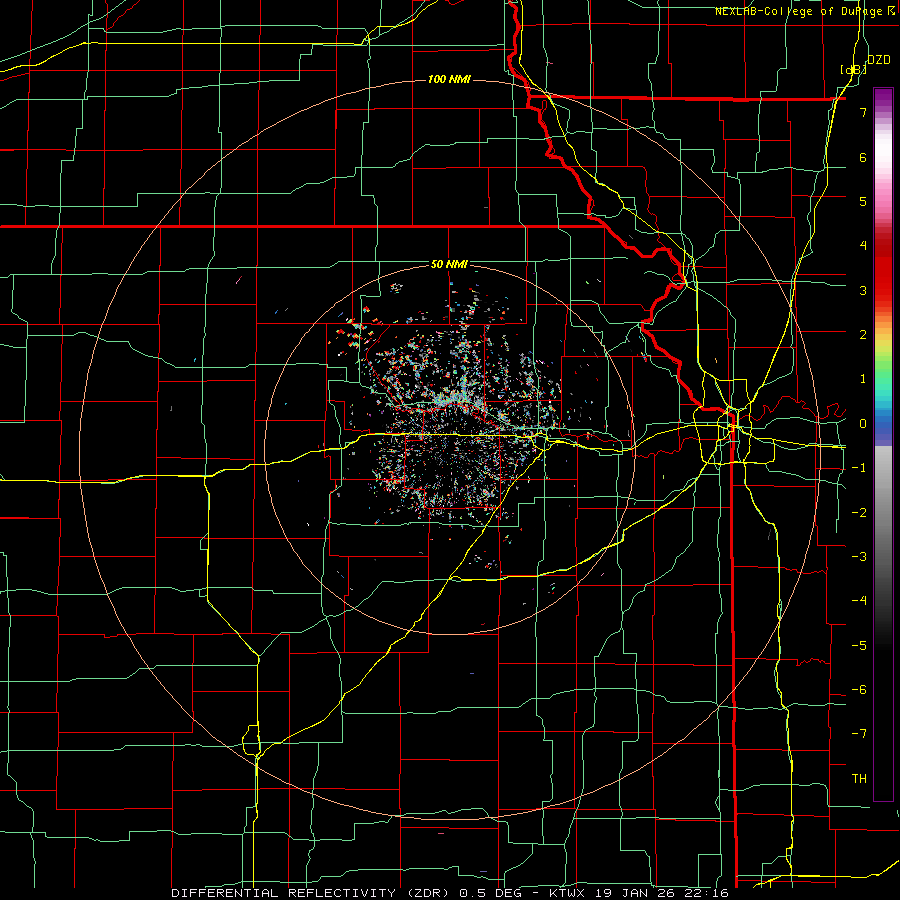Screen dimensions: 900x900
Task: Click the -6 value on the color scale
Action: pos(859,690)
